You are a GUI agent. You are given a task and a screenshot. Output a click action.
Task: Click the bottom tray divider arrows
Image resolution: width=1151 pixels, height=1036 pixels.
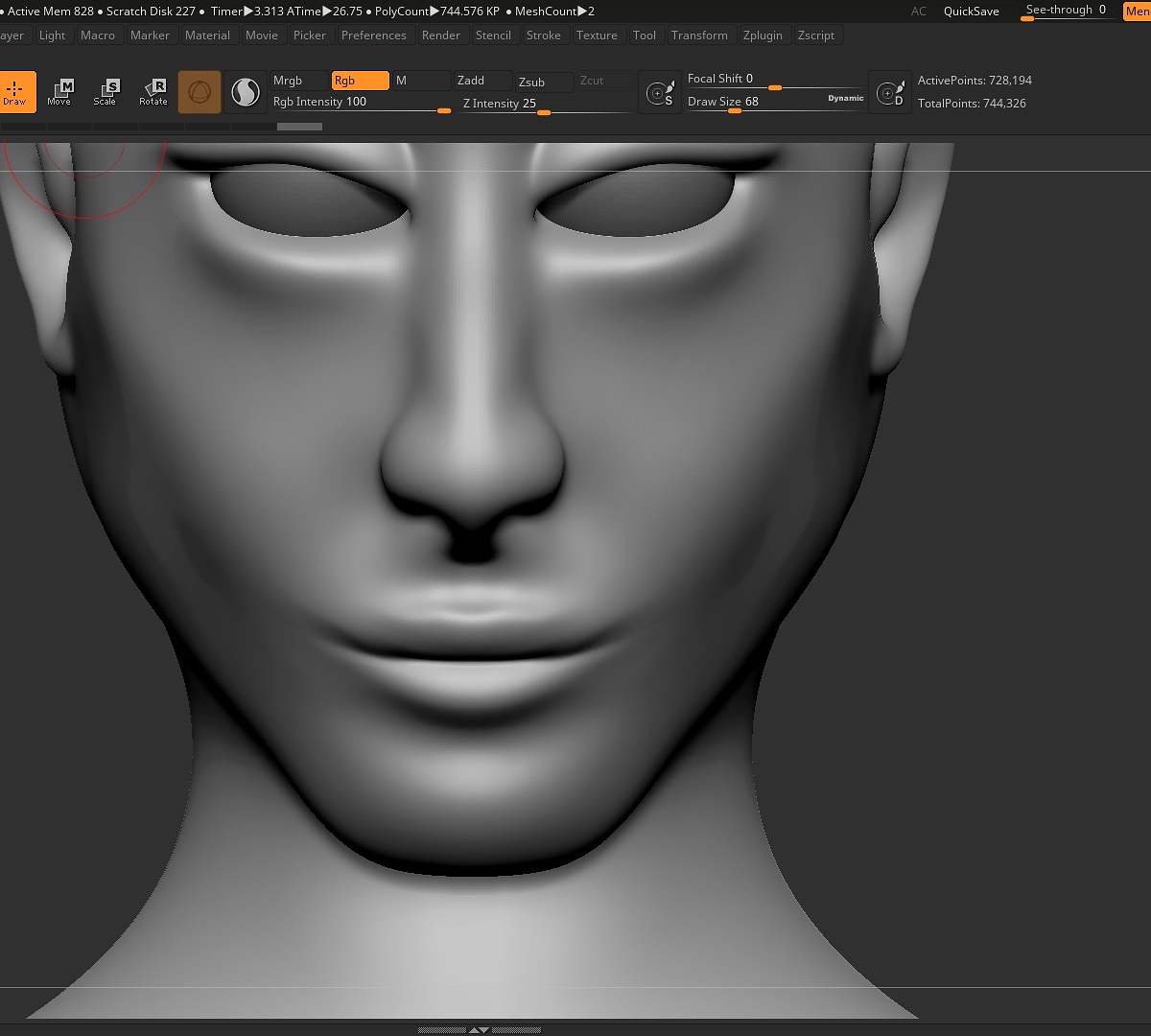click(x=479, y=1030)
